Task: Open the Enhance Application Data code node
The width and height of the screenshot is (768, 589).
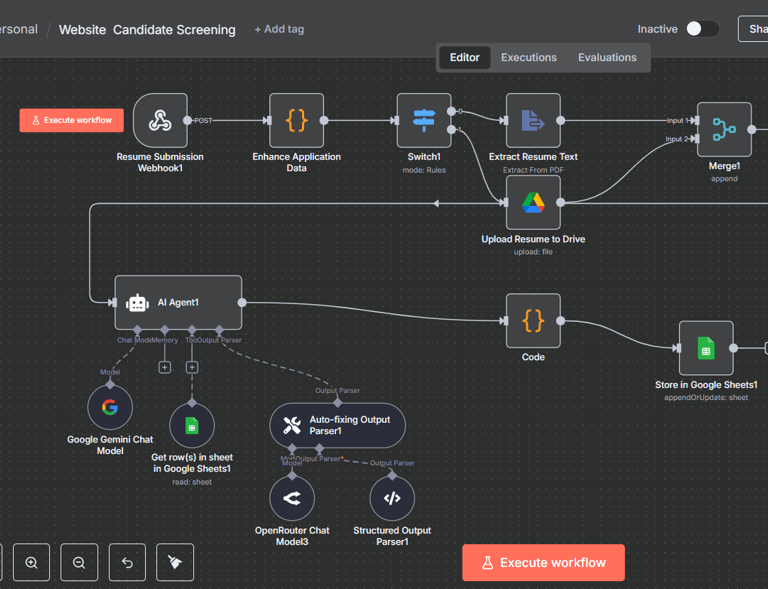Action: click(296, 120)
